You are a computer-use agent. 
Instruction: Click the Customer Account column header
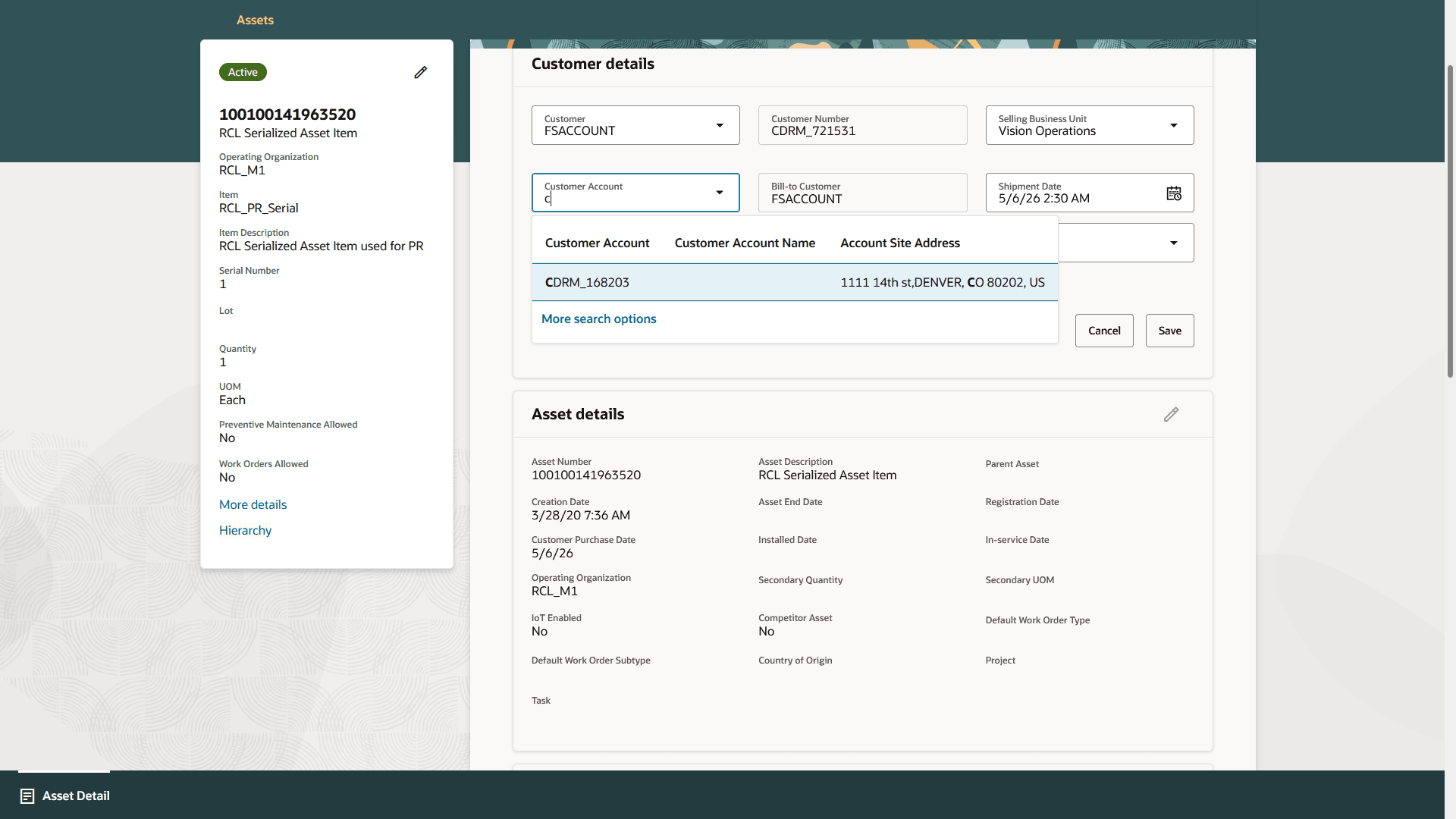pos(597,243)
